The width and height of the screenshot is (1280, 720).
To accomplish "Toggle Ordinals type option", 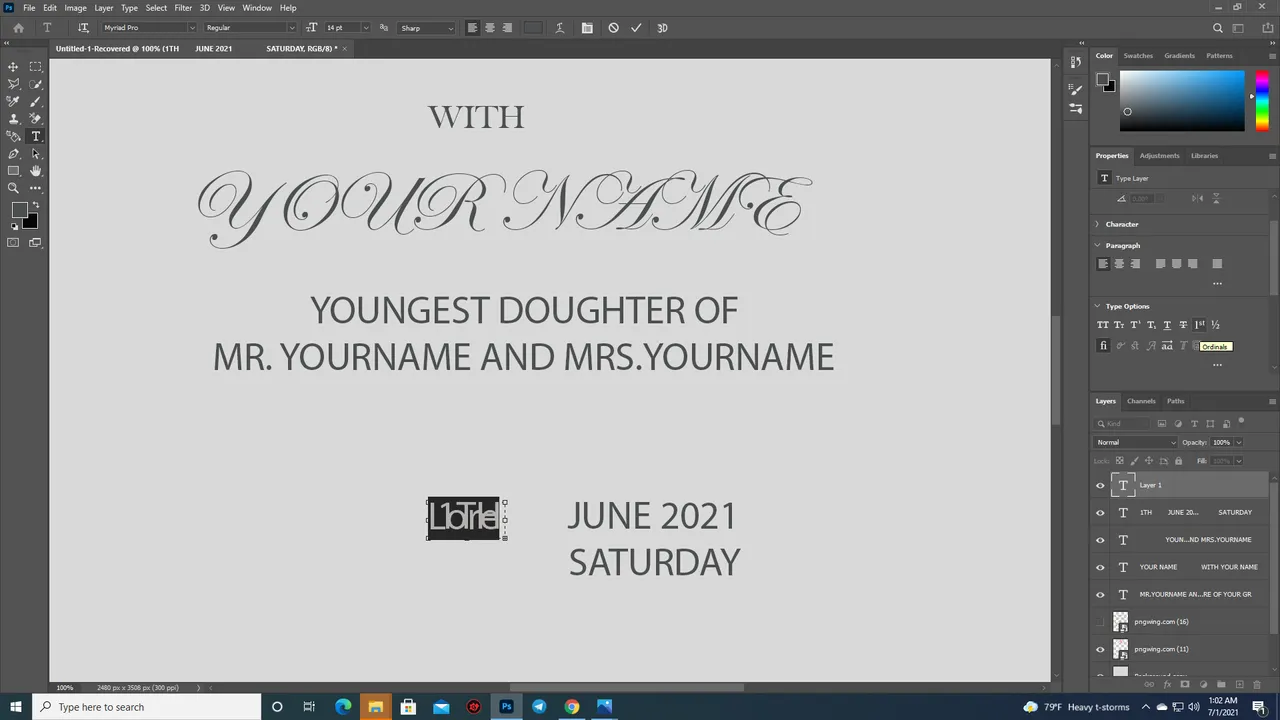I will click(1199, 325).
